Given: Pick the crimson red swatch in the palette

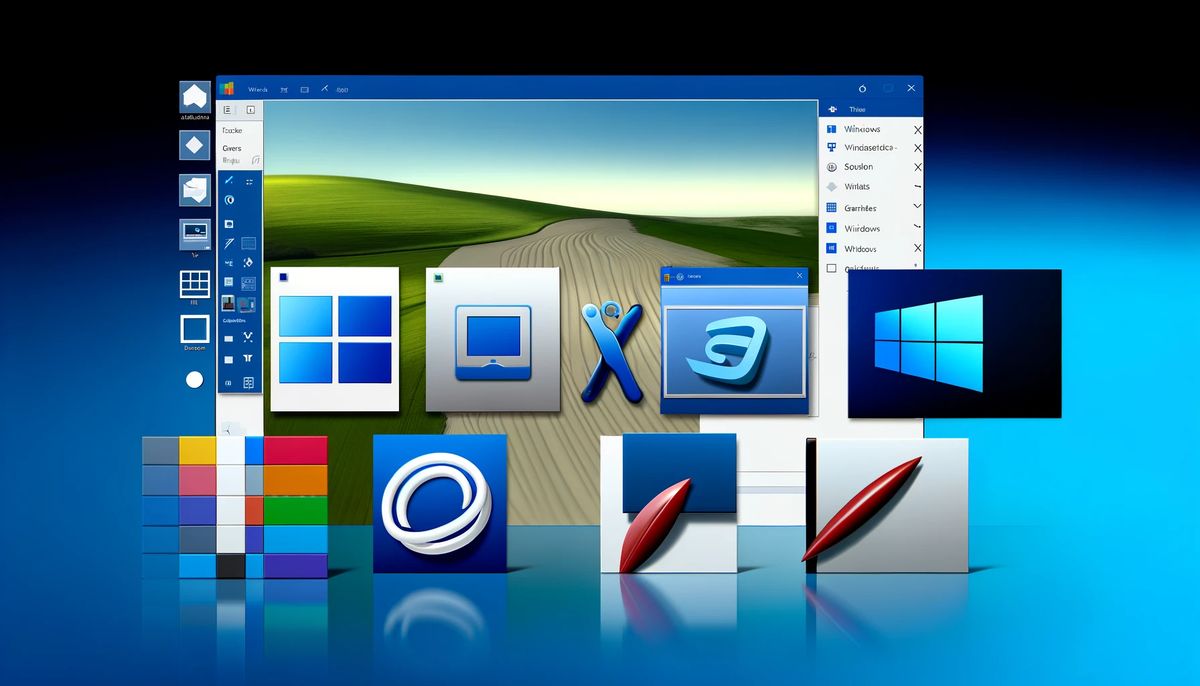Looking at the screenshot, I should click(x=295, y=451).
